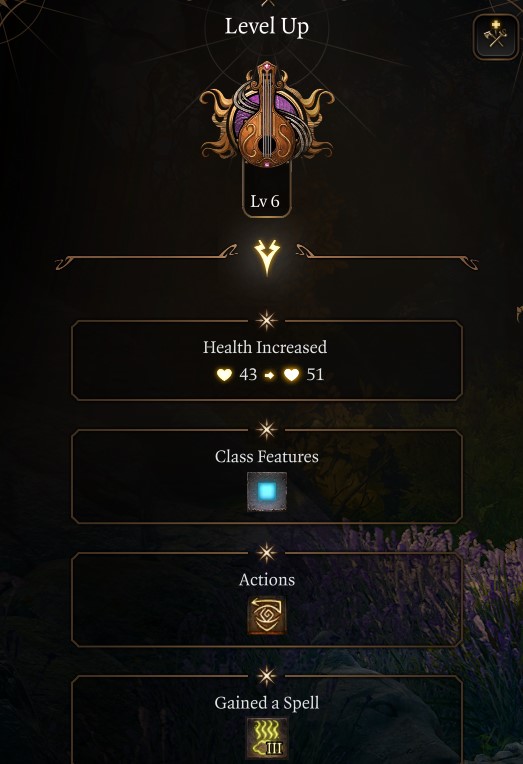Viewport: 523px width, 764px height.
Task: Click the Health Increased heading
Action: coord(265,347)
